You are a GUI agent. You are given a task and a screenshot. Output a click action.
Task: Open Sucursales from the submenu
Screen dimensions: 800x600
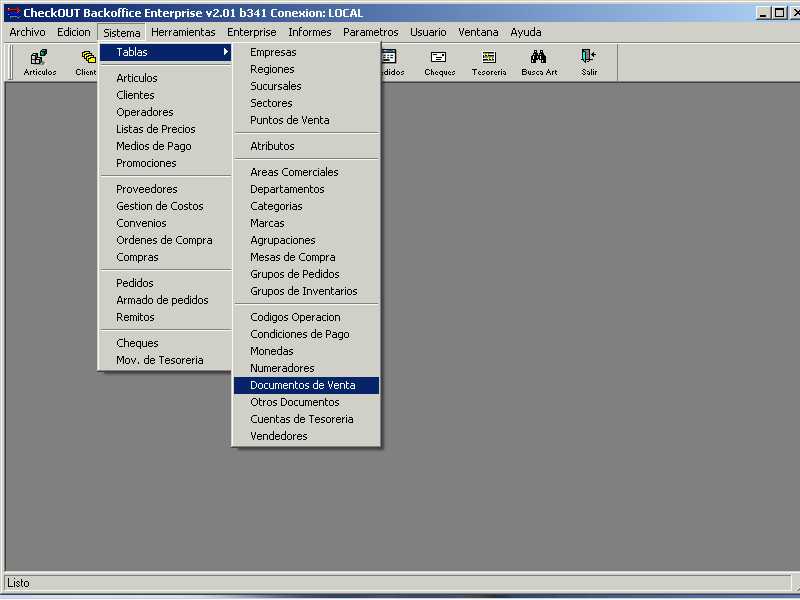point(306,86)
